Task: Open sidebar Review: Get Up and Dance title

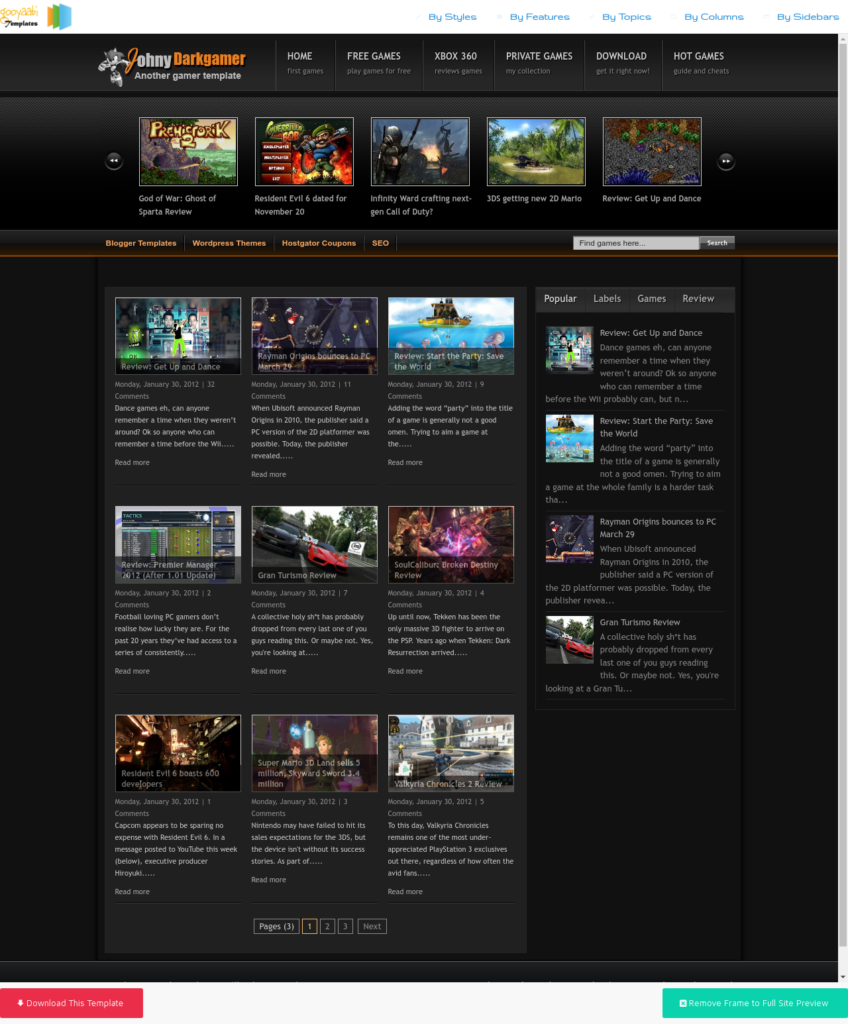Action: click(x=651, y=333)
